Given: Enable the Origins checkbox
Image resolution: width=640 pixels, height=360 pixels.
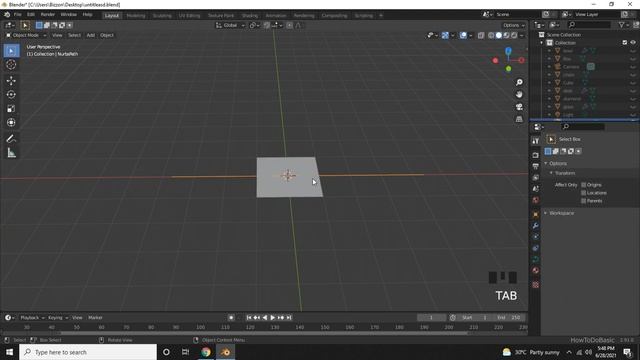Looking at the screenshot, I should point(584,185).
